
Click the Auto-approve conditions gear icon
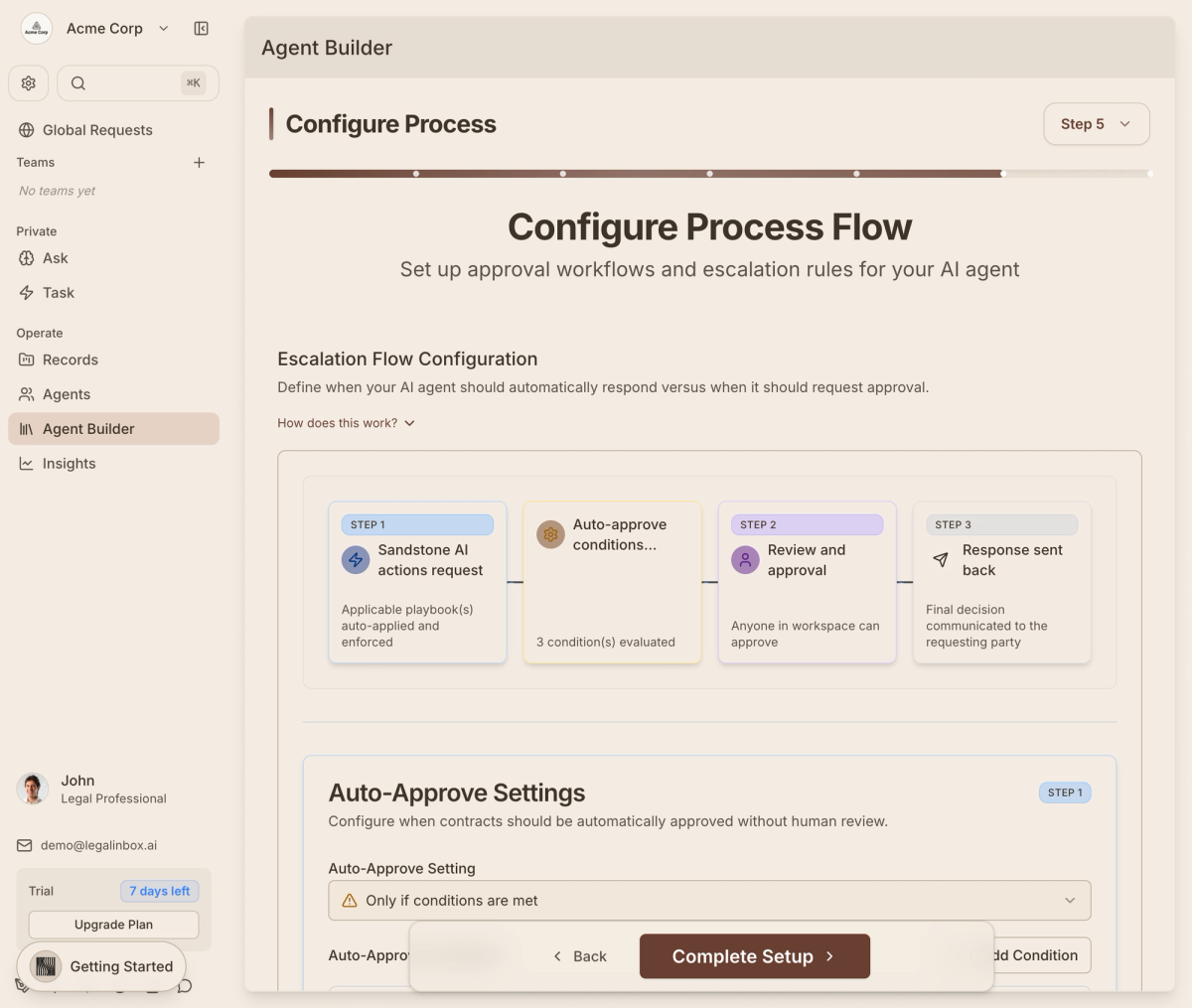[550, 534]
